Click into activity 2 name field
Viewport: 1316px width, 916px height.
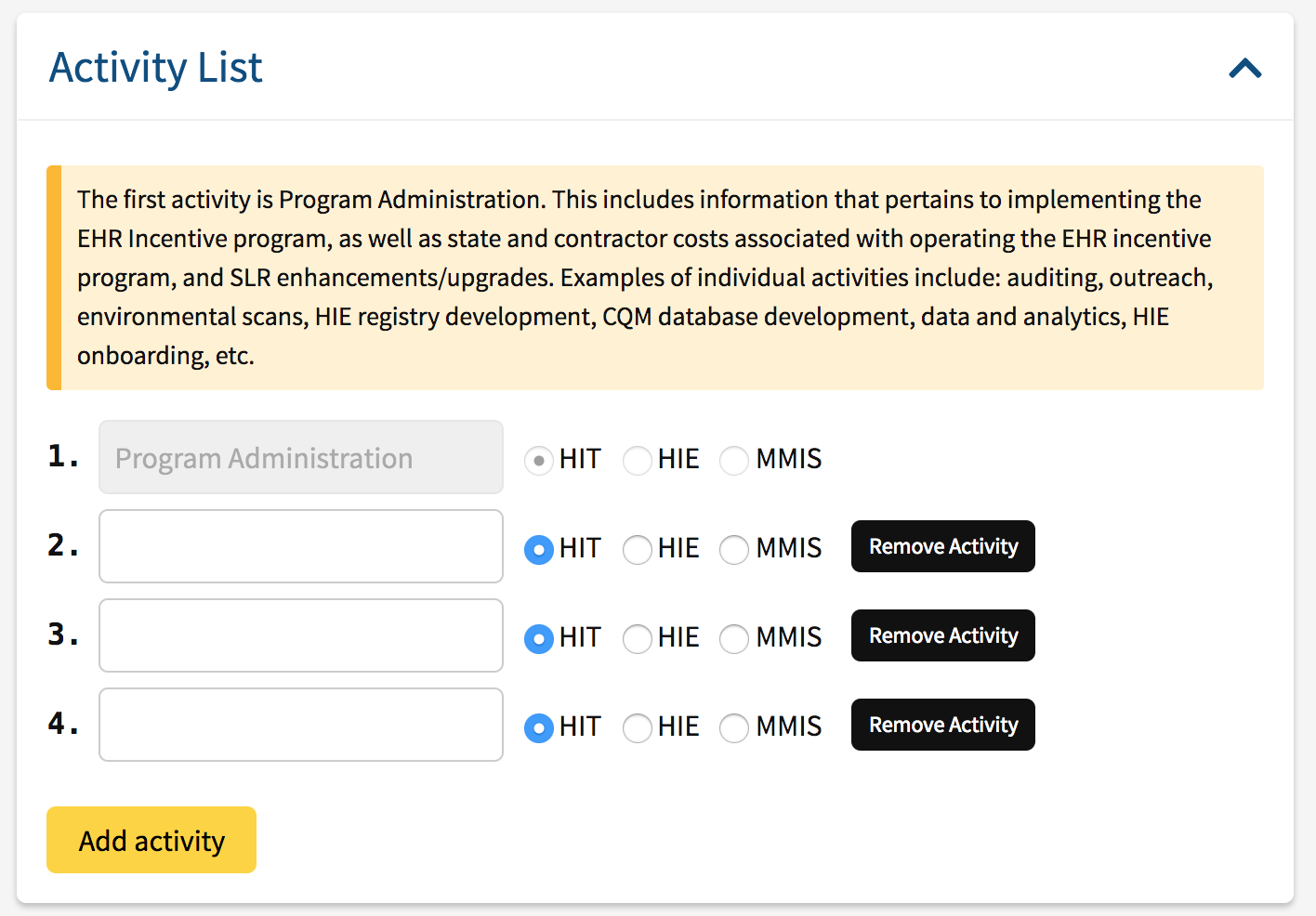(x=300, y=546)
